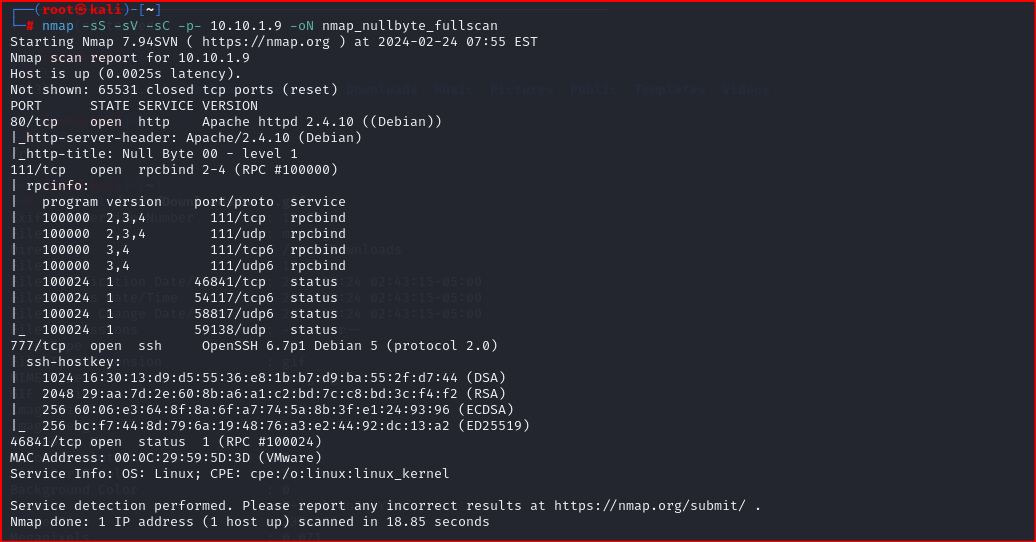Click the red # prompt symbol

tap(30, 26)
